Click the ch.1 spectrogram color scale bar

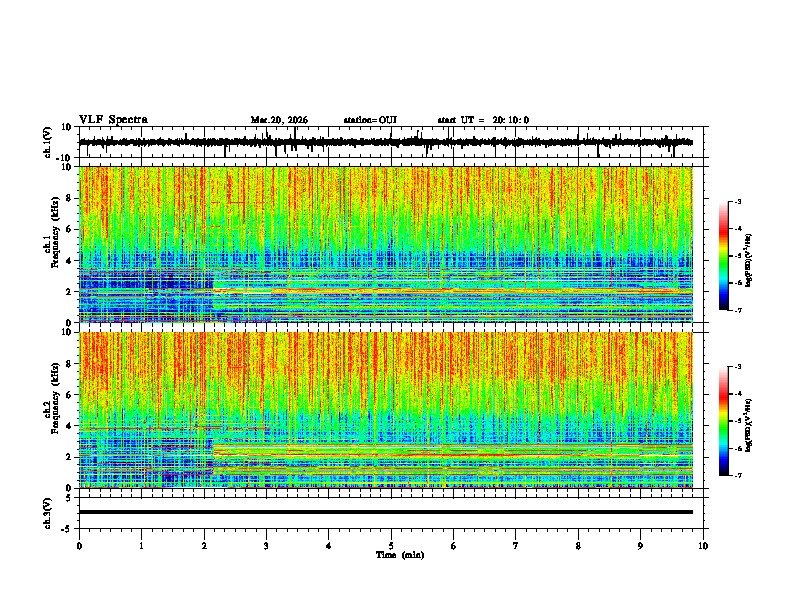[x=723, y=256]
